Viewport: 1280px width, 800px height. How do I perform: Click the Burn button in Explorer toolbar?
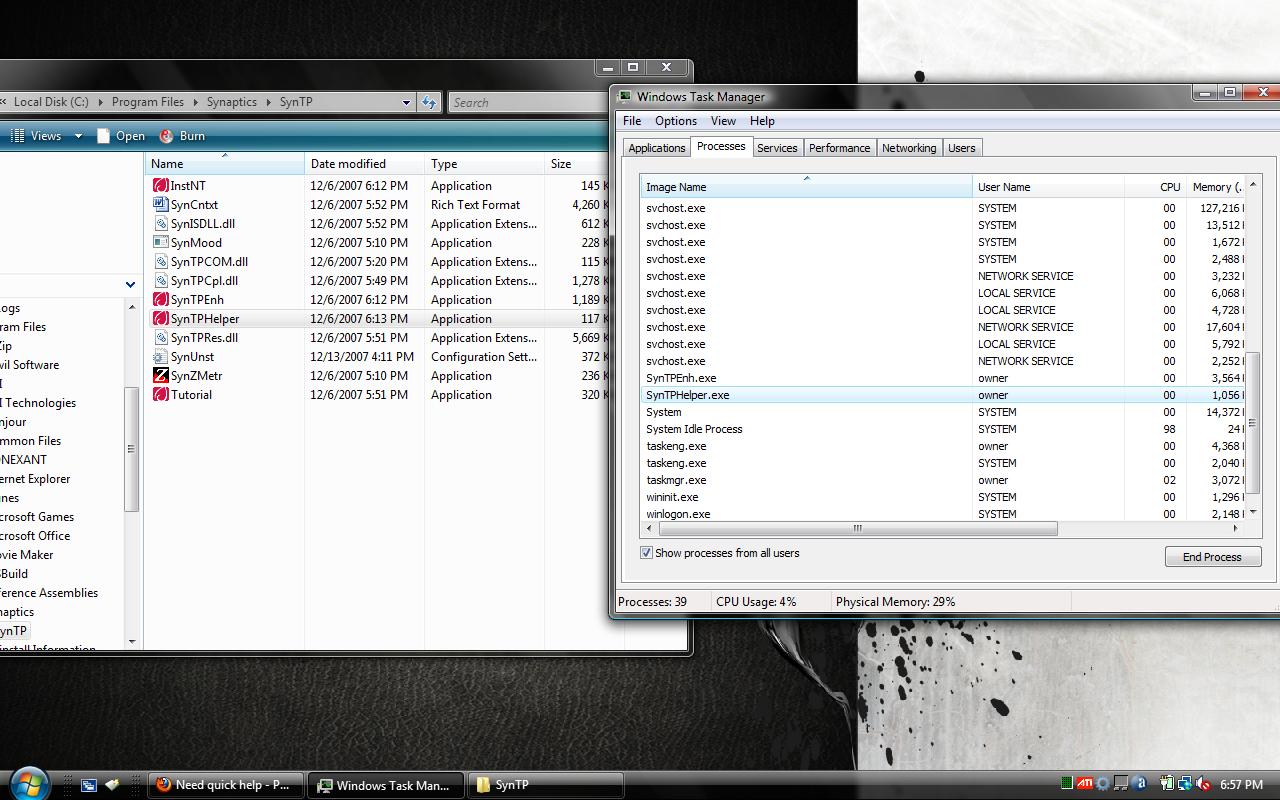182,136
